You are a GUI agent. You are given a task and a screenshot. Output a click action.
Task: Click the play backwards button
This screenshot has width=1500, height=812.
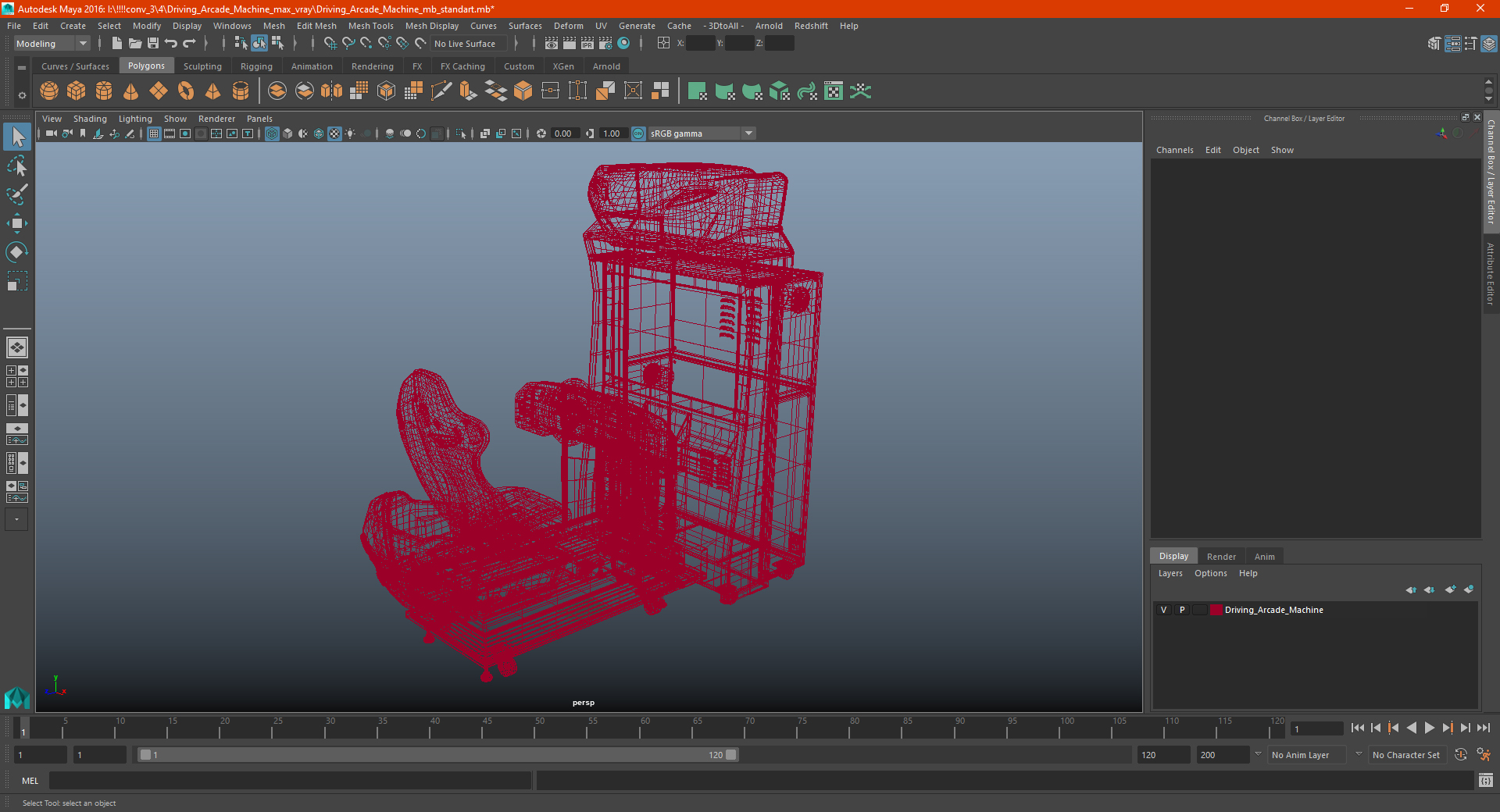point(1411,728)
